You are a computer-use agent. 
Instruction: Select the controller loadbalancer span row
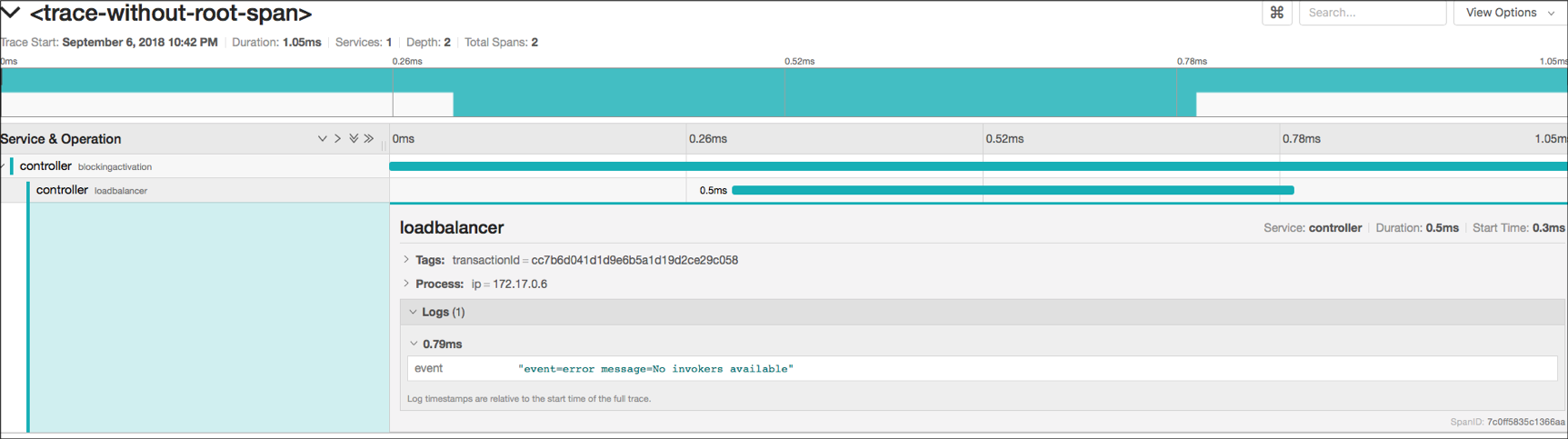(195, 190)
